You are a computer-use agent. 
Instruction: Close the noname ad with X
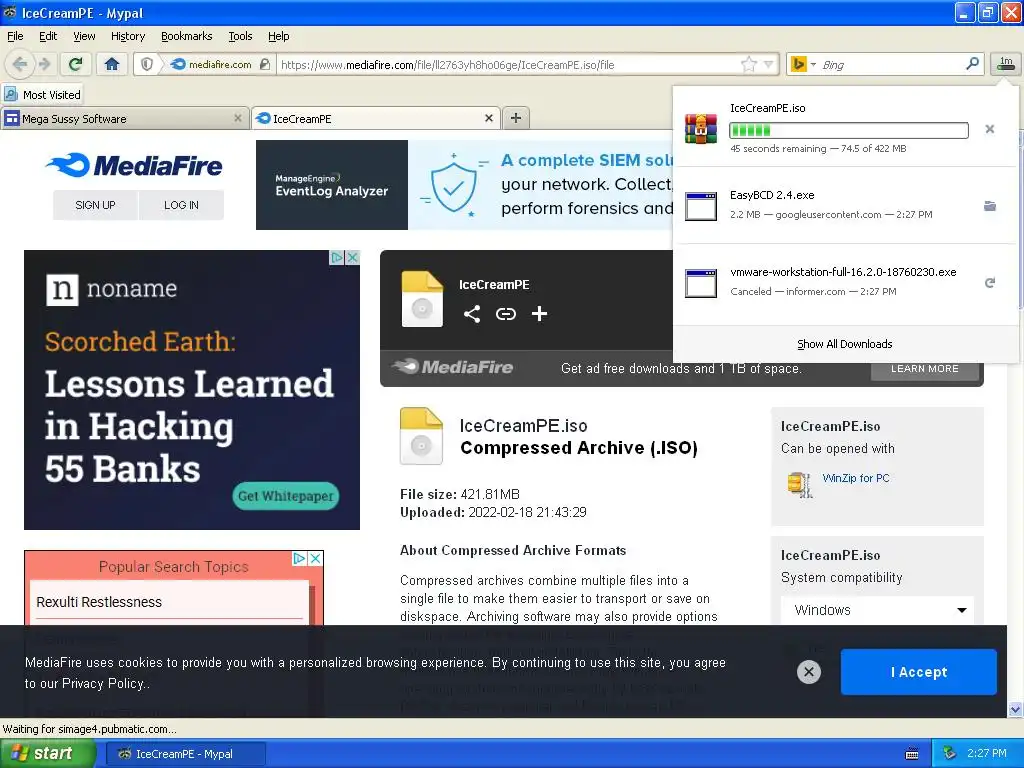pos(353,257)
